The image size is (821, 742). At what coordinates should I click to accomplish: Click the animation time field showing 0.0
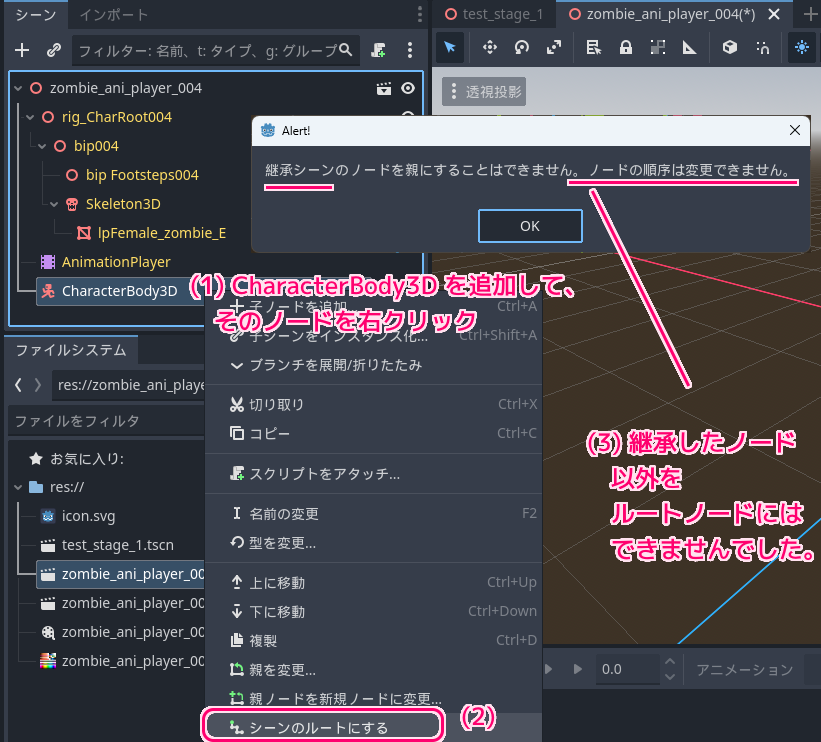click(x=627, y=669)
